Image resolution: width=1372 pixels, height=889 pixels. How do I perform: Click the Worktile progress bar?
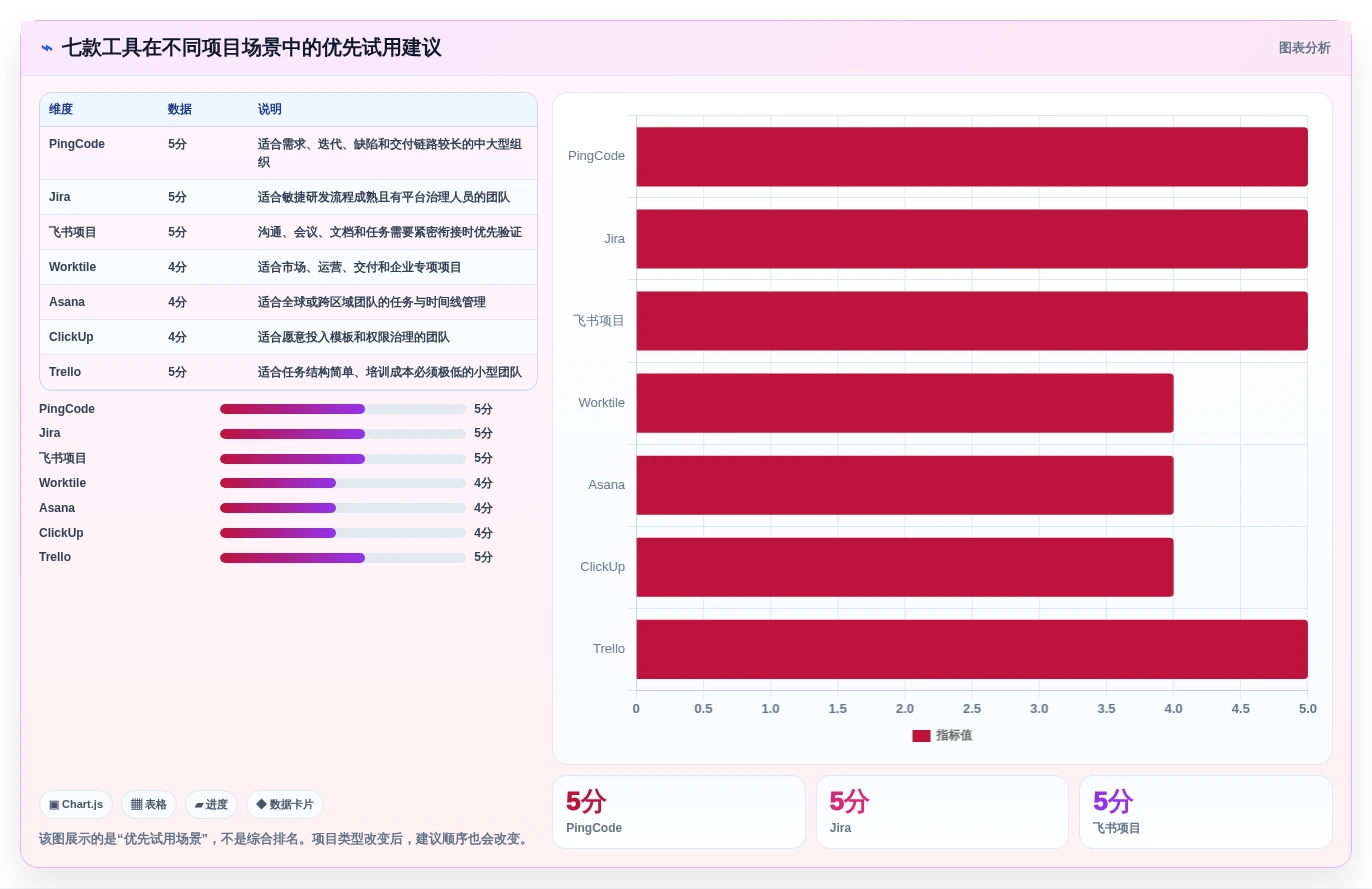[343, 483]
